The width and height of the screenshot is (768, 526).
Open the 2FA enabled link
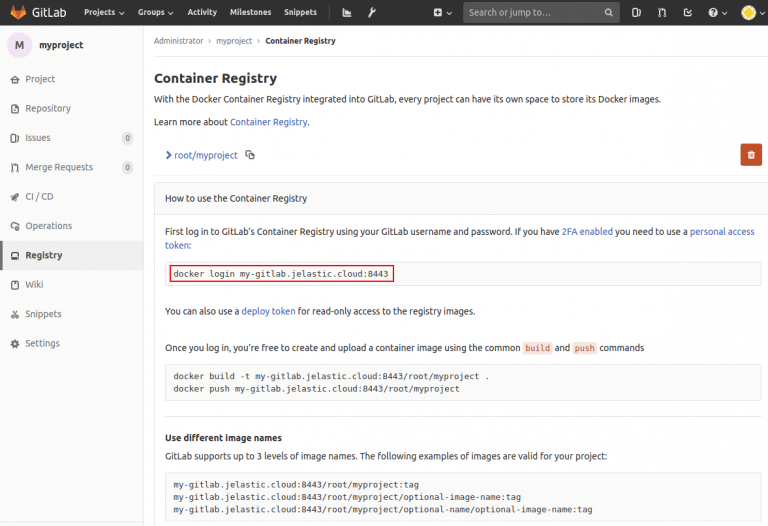point(587,232)
